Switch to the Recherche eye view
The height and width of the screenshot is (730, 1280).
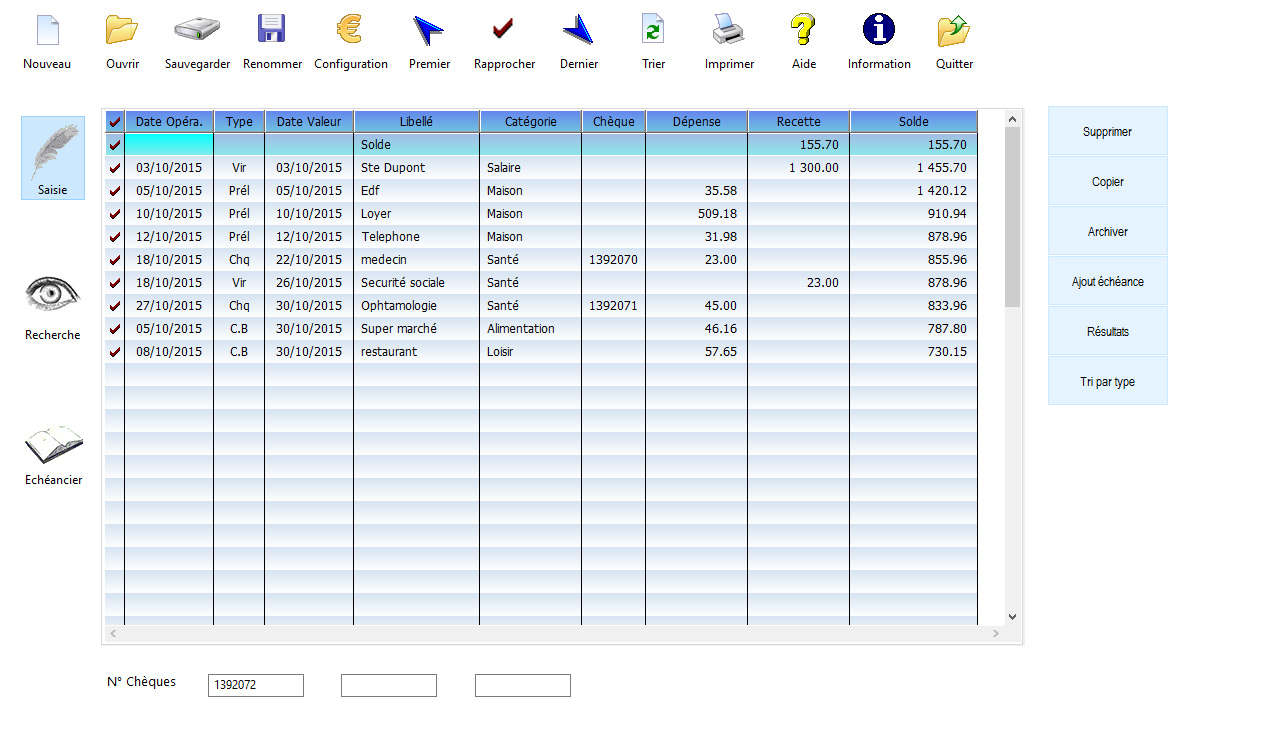[x=53, y=295]
